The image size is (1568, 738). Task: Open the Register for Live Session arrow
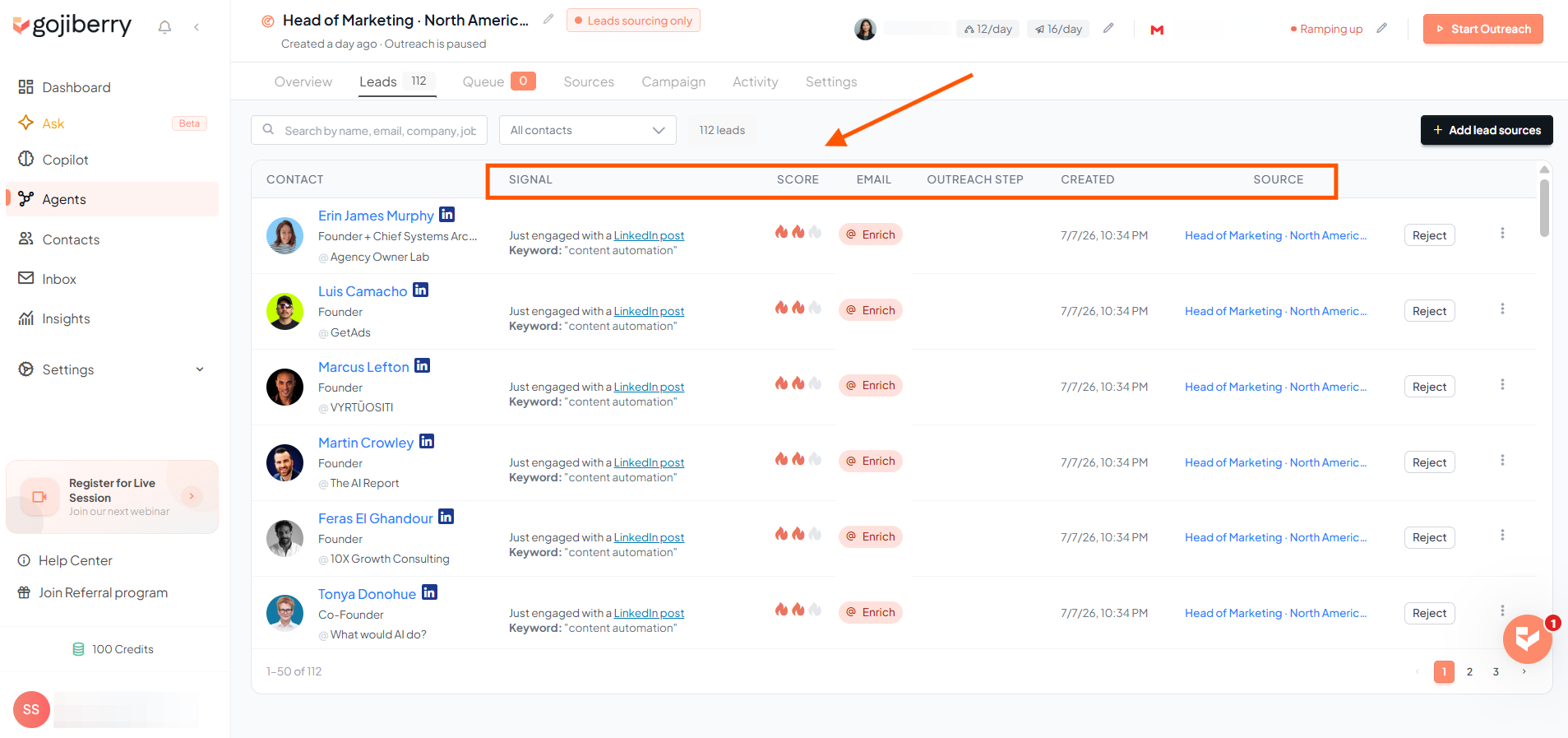pos(192,496)
